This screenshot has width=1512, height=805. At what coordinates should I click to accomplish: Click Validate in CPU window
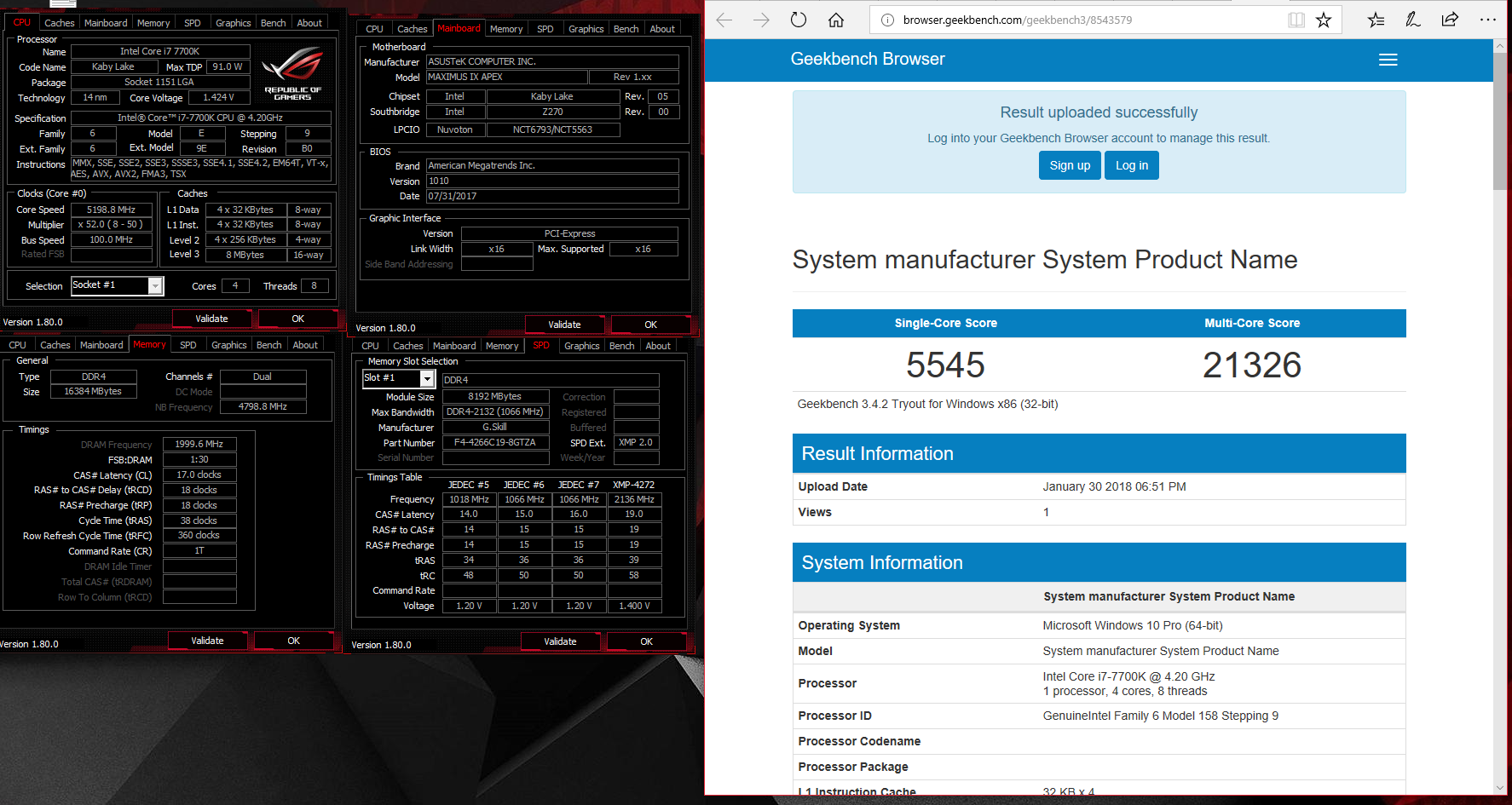pos(211,319)
